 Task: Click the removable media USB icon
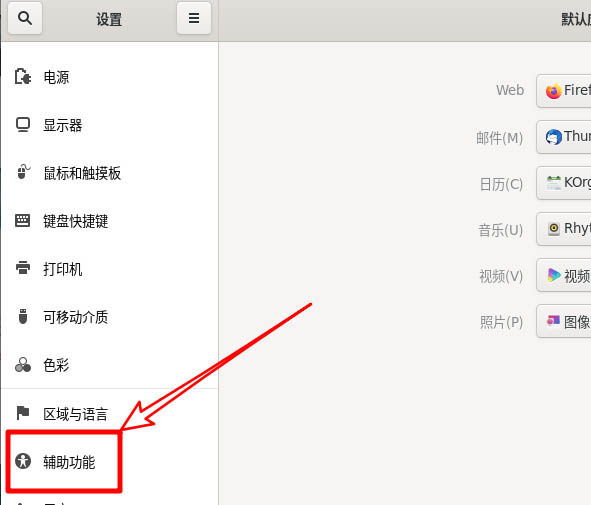point(23,316)
